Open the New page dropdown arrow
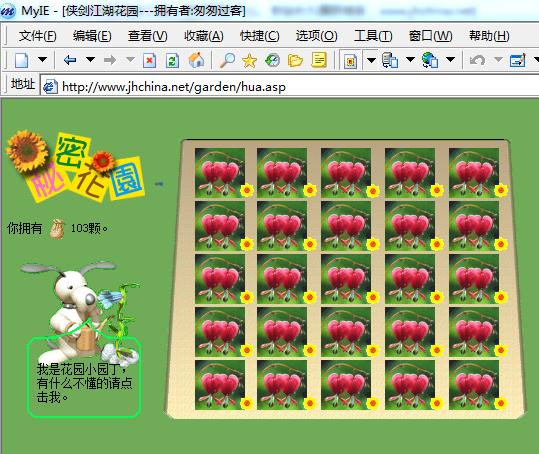 click(x=42, y=59)
